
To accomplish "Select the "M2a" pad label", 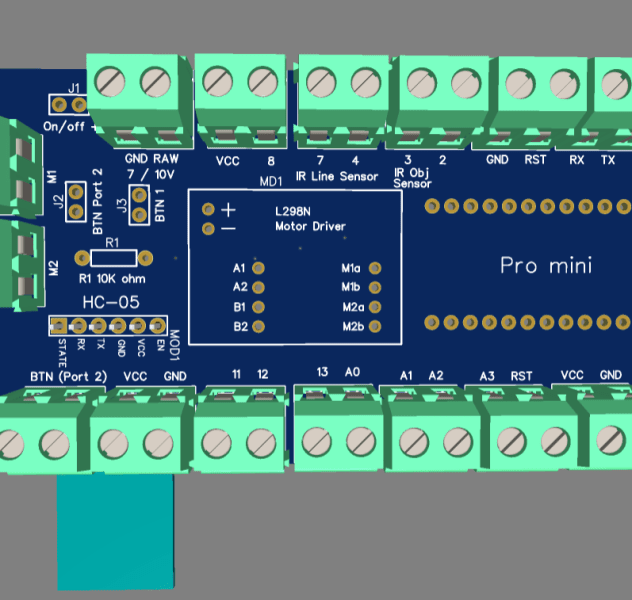I will coord(353,307).
